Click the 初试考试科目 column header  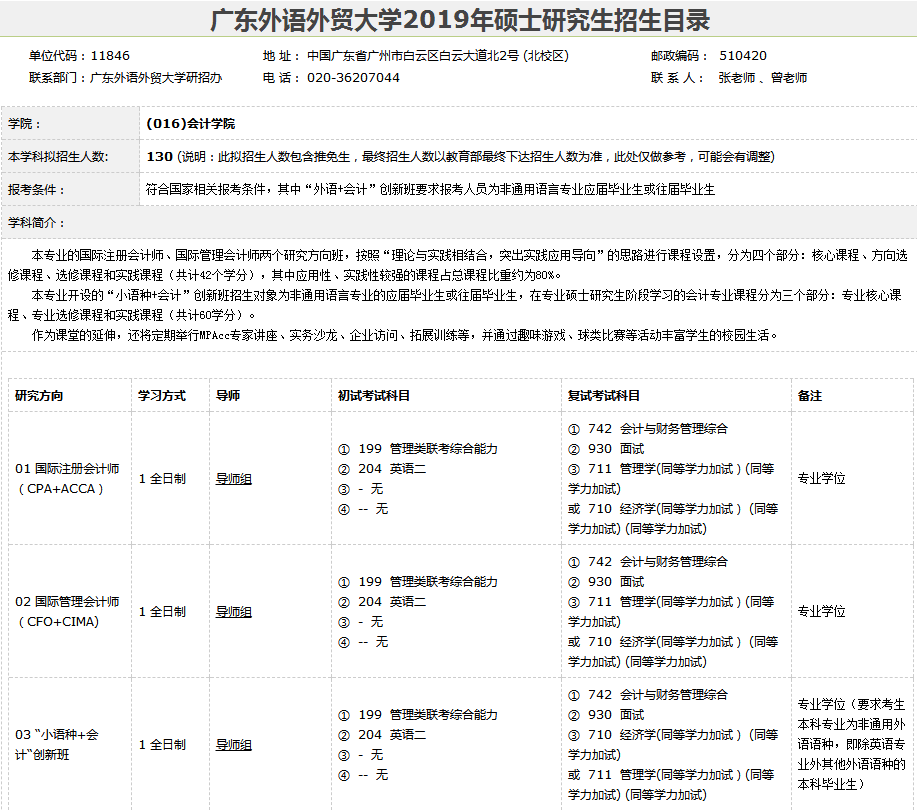(x=374, y=395)
